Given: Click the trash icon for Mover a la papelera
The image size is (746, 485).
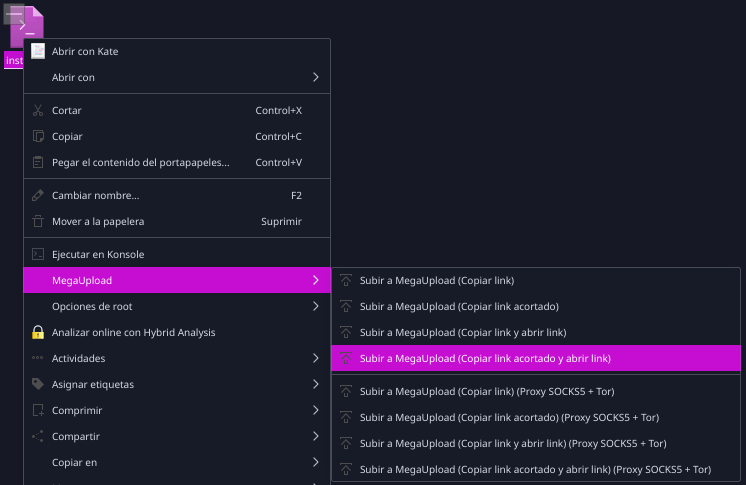Looking at the screenshot, I should tap(38, 221).
